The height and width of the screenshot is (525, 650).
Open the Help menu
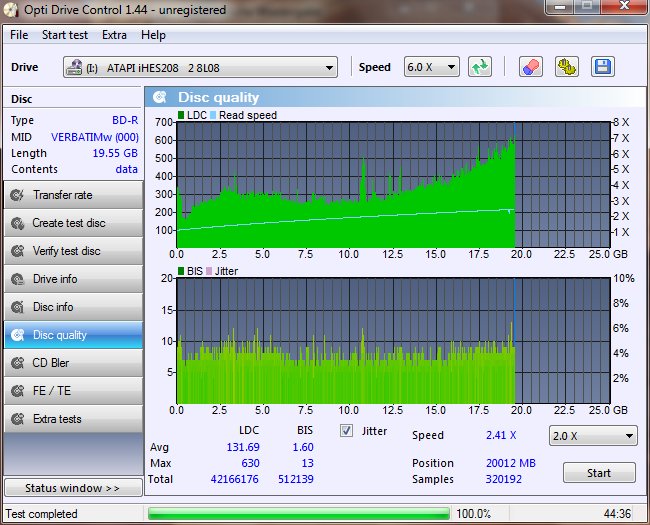pos(153,35)
